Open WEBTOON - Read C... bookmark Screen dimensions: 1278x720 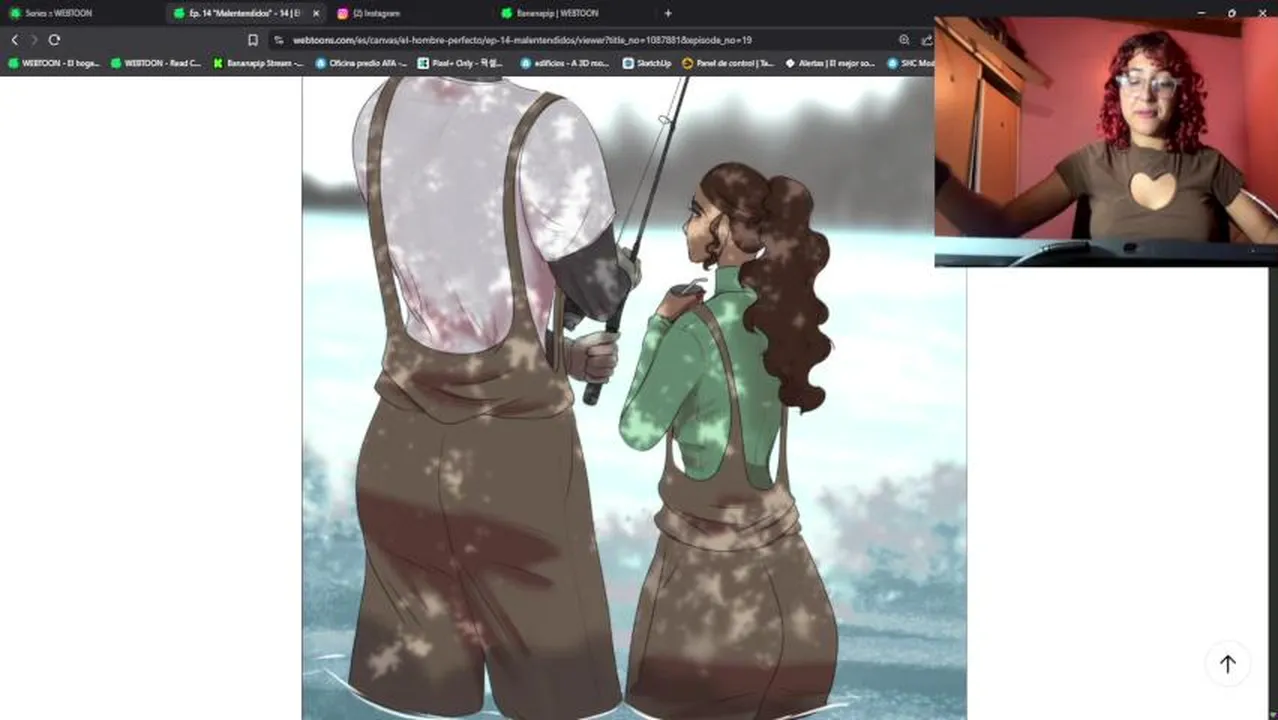(156, 63)
